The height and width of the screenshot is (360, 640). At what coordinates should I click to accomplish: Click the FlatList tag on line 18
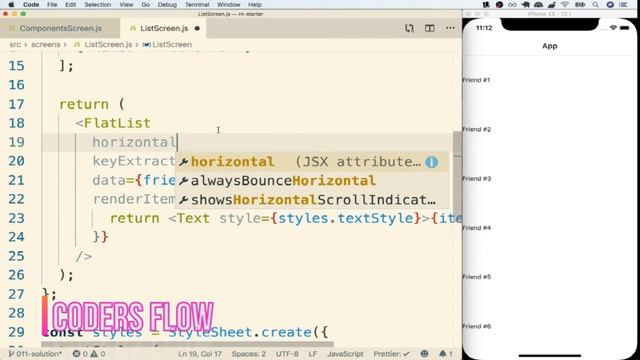pos(117,123)
